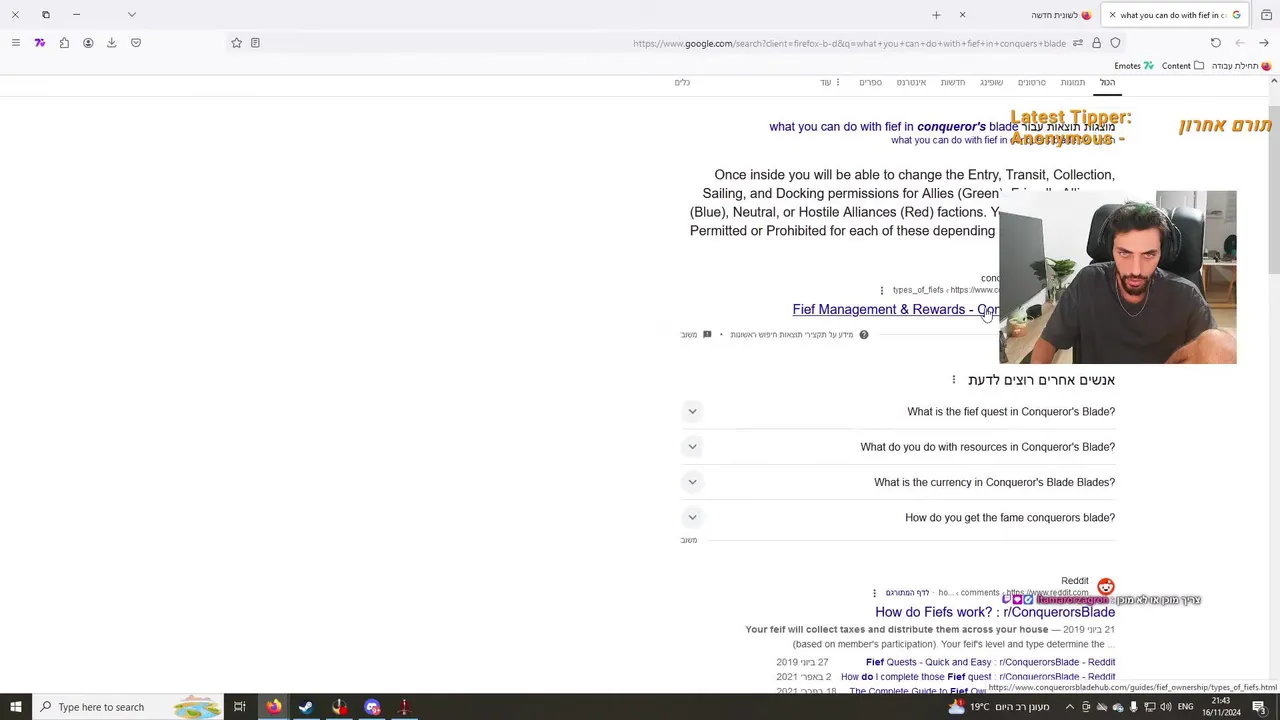This screenshot has width=1280, height=720.
Task: Expand 'What is the currency' question
Action: click(x=898, y=482)
